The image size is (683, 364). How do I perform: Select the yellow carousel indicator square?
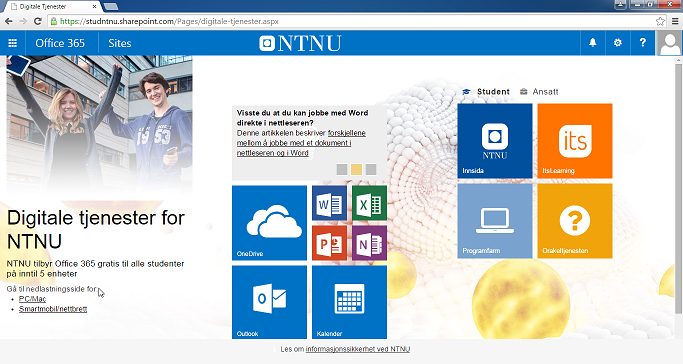tap(356, 169)
